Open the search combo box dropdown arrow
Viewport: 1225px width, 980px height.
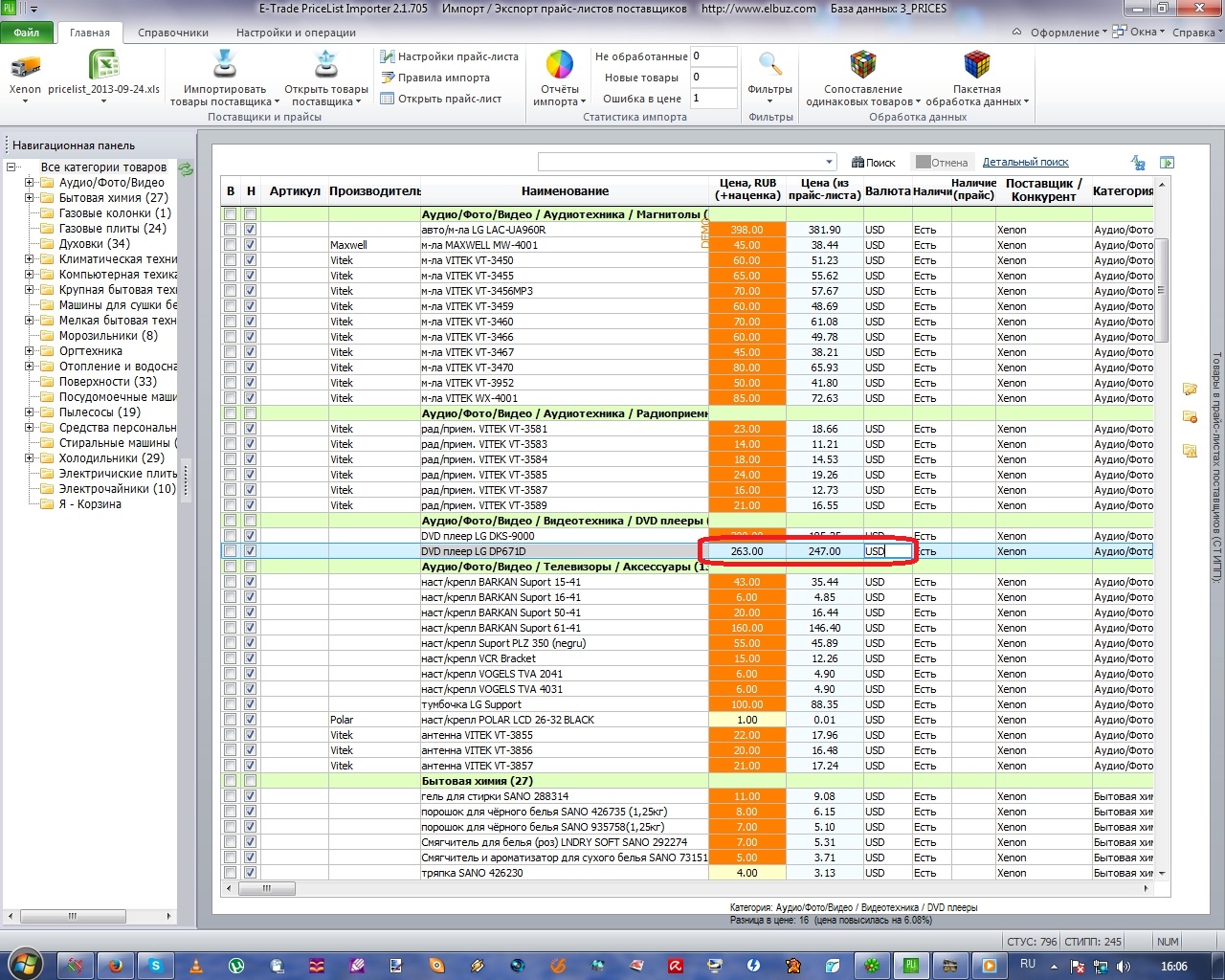pos(829,162)
